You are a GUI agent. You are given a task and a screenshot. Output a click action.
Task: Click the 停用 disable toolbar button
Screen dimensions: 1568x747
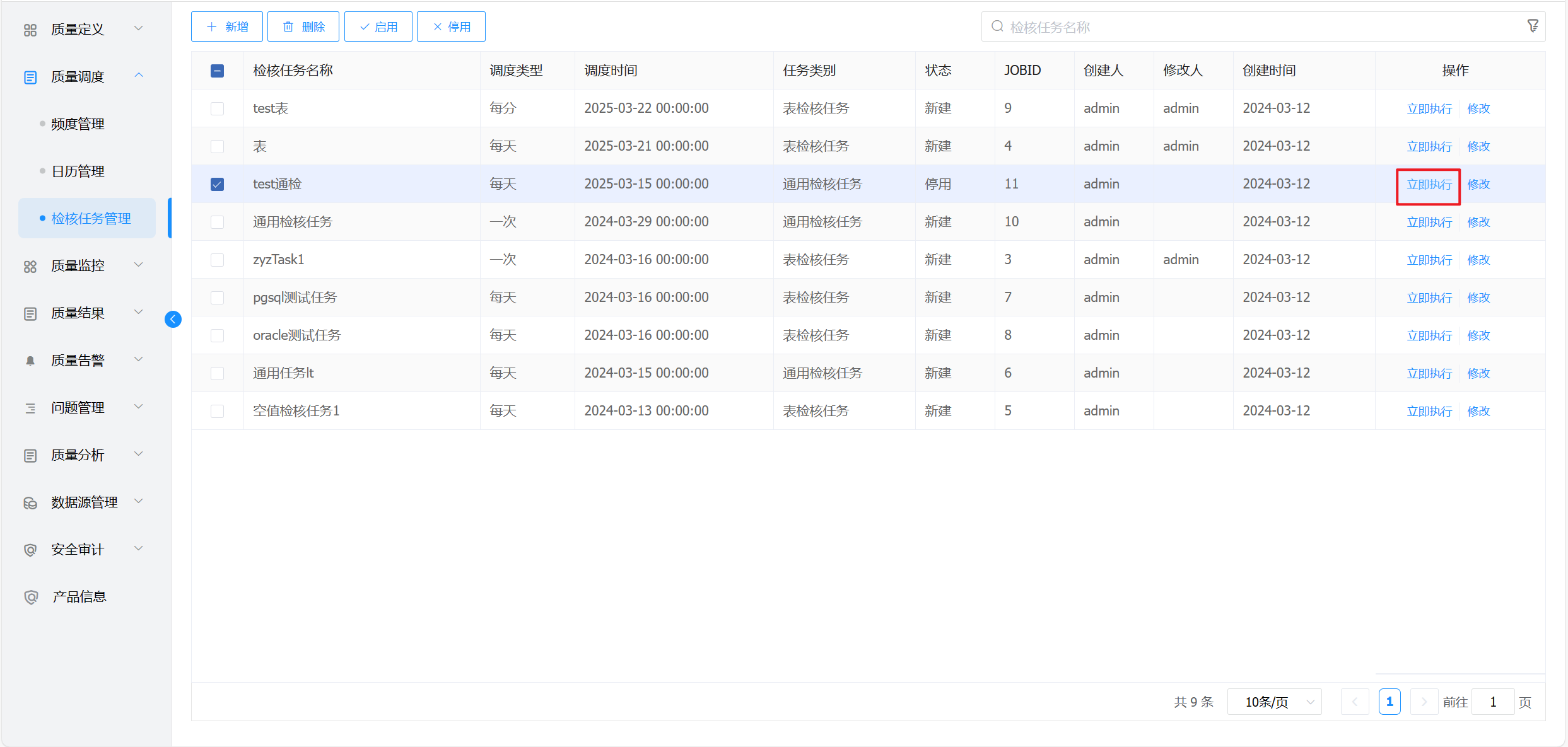tap(451, 26)
